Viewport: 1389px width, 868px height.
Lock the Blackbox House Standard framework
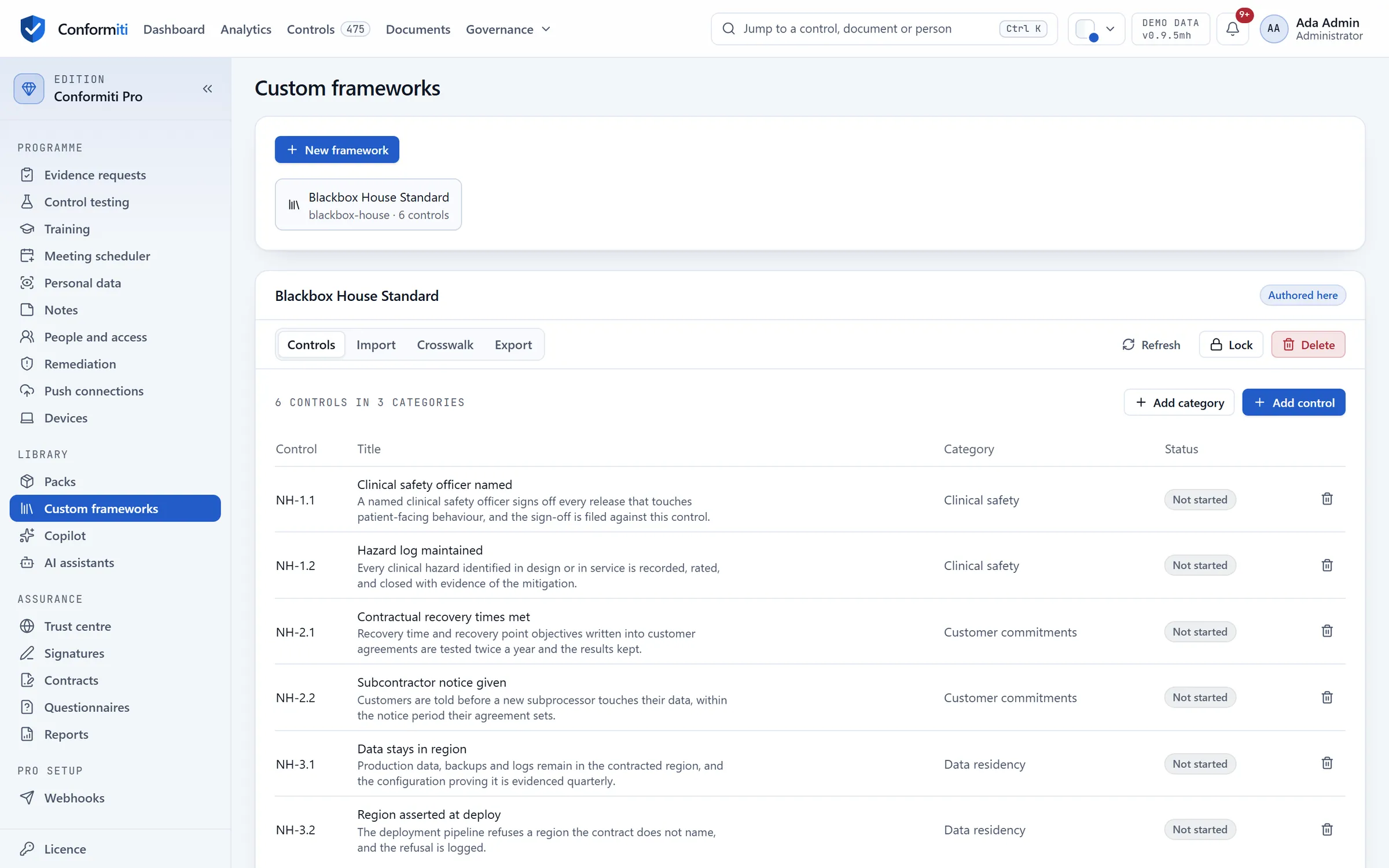pyautogui.click(x=1231, y=345)
